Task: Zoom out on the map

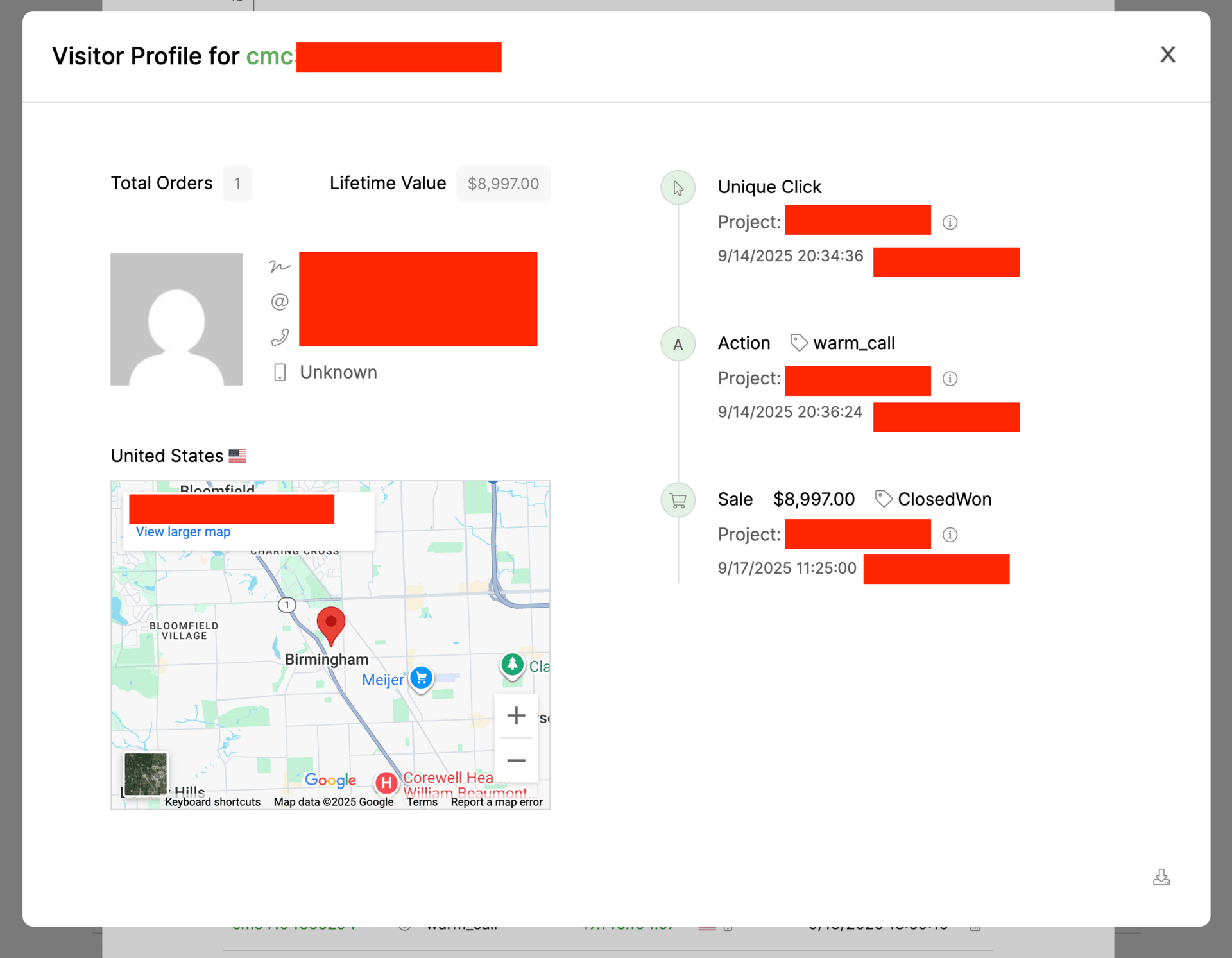Action: pos(516,760)
